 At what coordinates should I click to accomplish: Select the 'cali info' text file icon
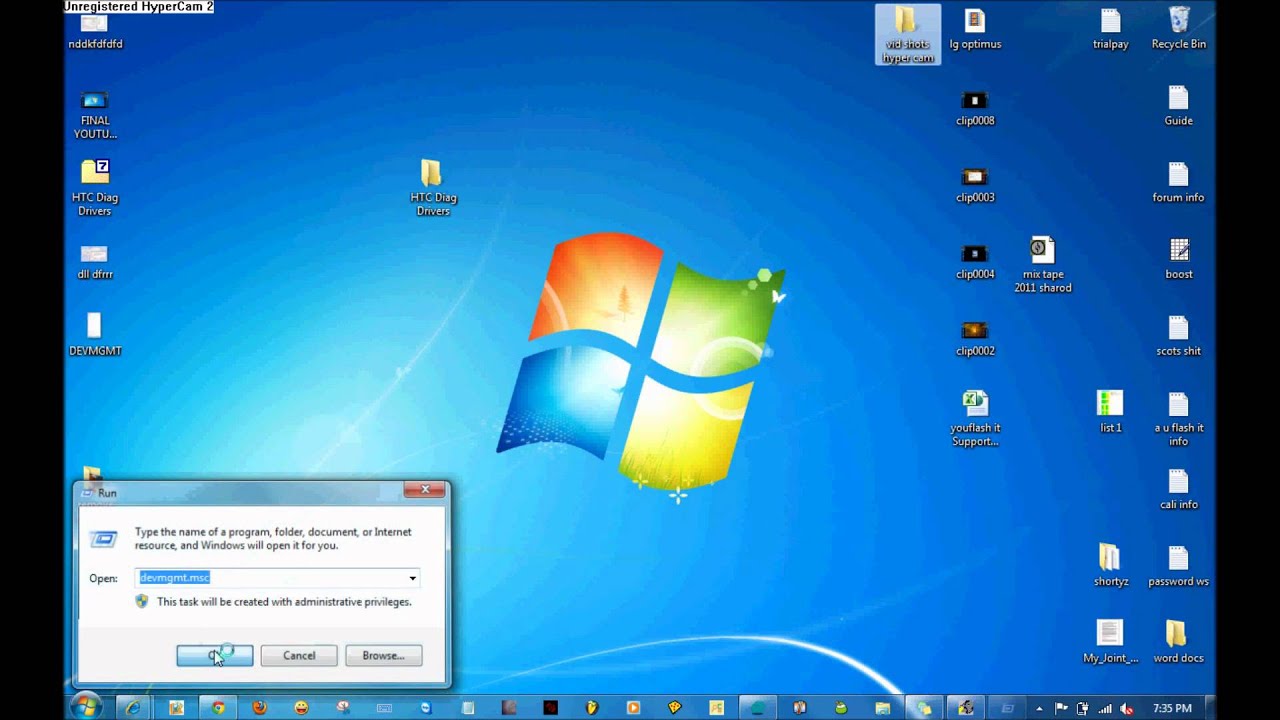click(1178, 488)
